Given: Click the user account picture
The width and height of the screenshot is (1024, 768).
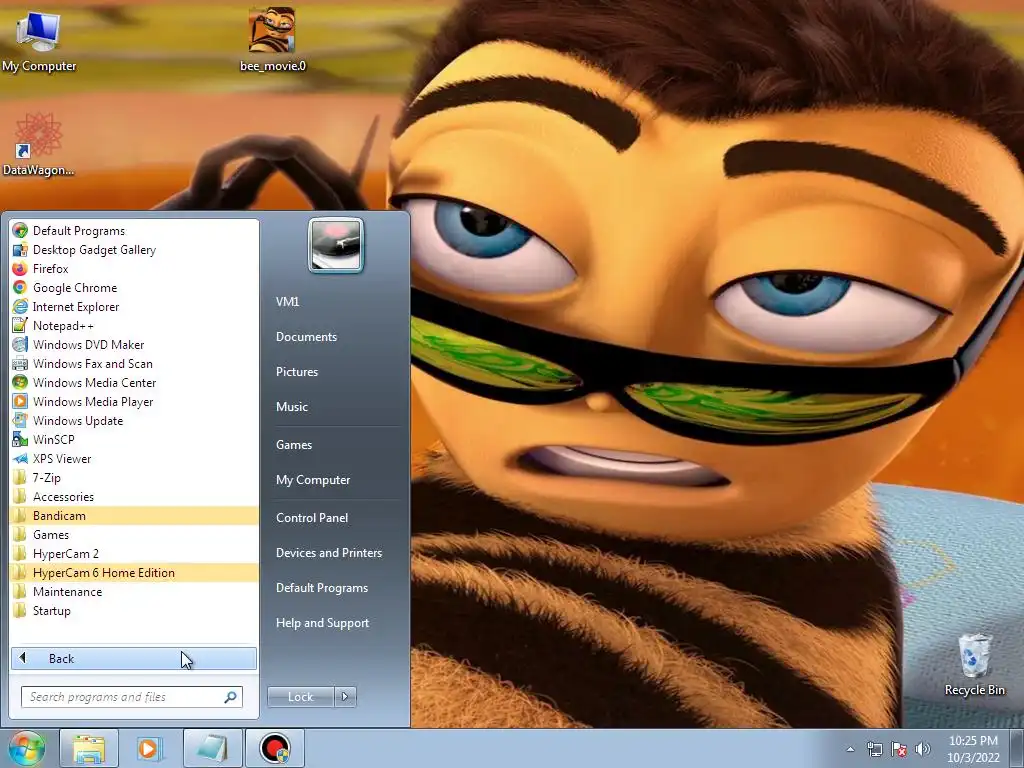Looking at the screenshot, I should coord(336,245).
